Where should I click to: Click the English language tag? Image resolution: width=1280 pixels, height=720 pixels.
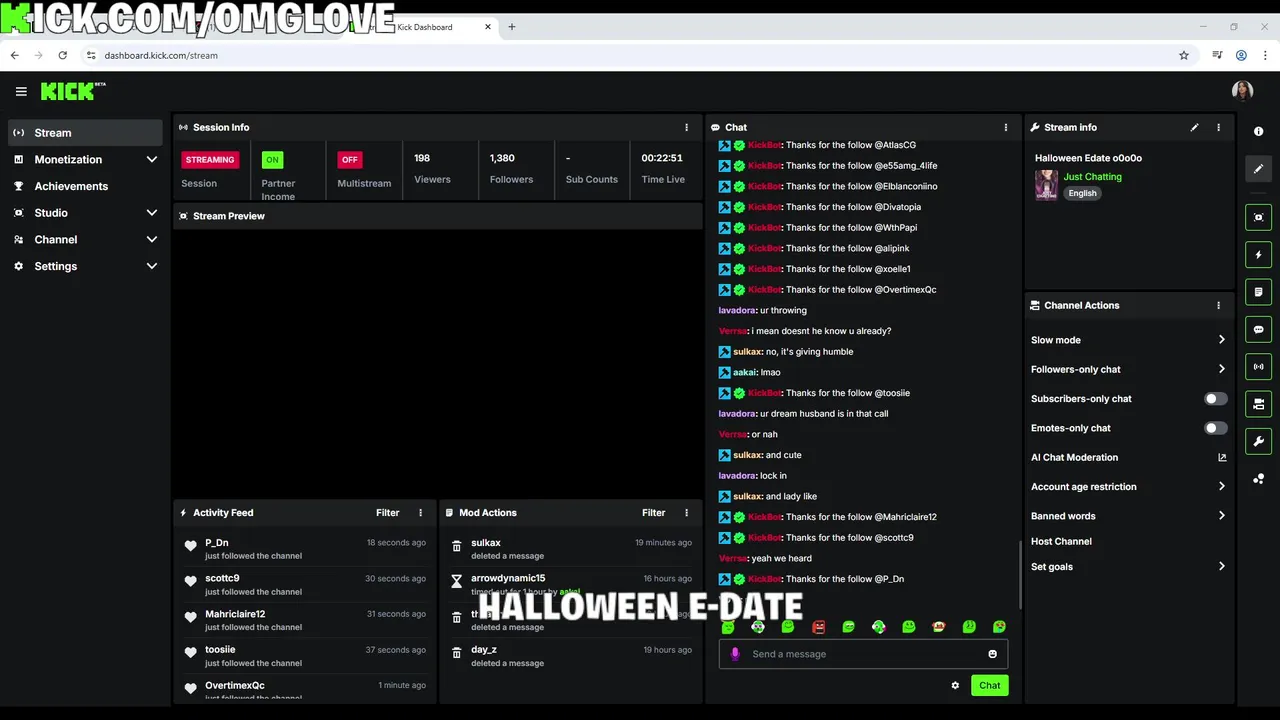tap(1082, 193)
